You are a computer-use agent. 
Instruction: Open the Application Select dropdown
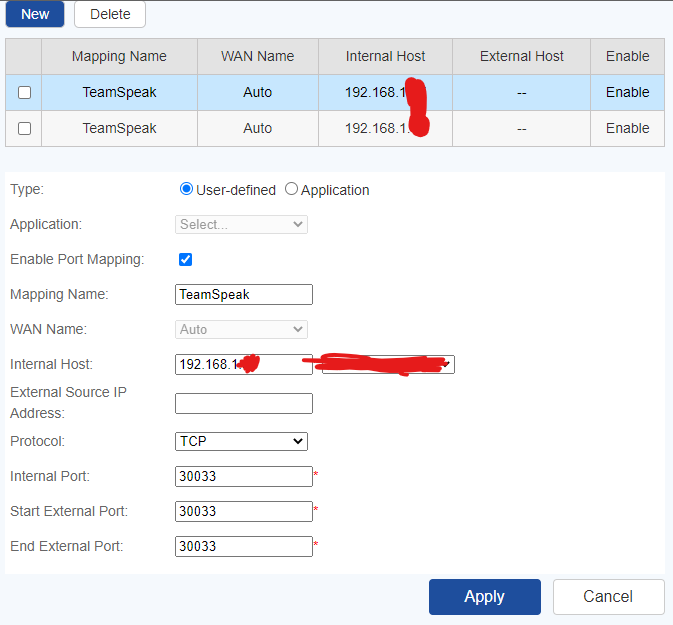pos(241,225)
